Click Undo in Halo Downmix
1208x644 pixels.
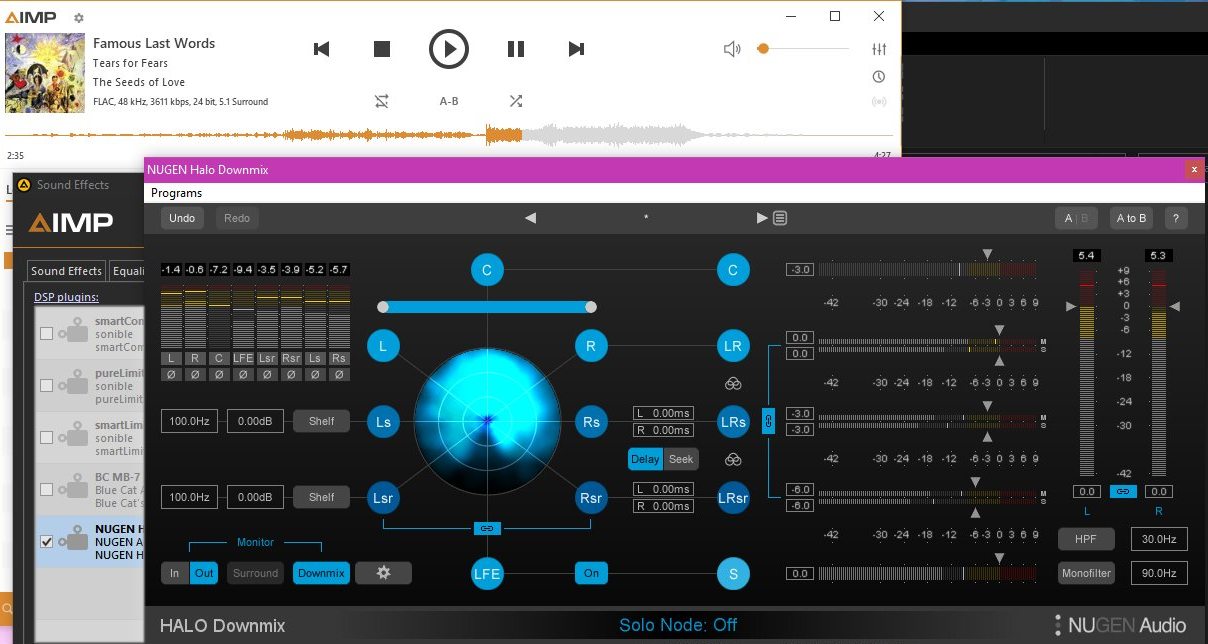coord(182,218)
